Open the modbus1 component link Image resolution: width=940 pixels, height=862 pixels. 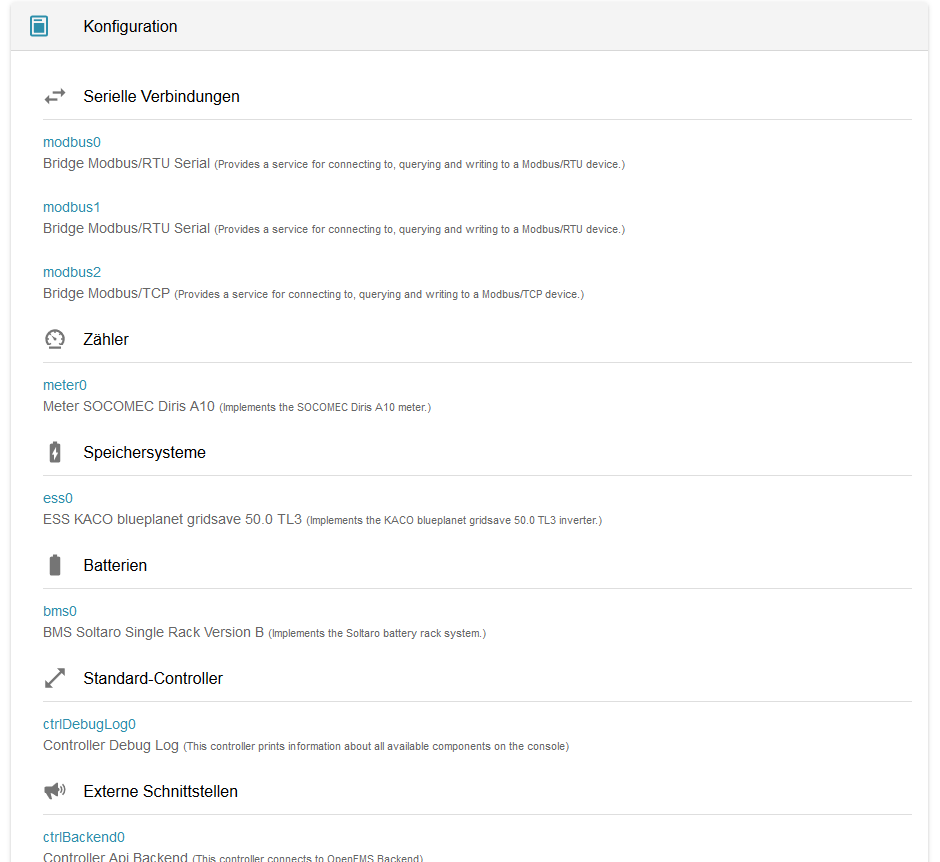pyautogui.click(x=72, y=207)
